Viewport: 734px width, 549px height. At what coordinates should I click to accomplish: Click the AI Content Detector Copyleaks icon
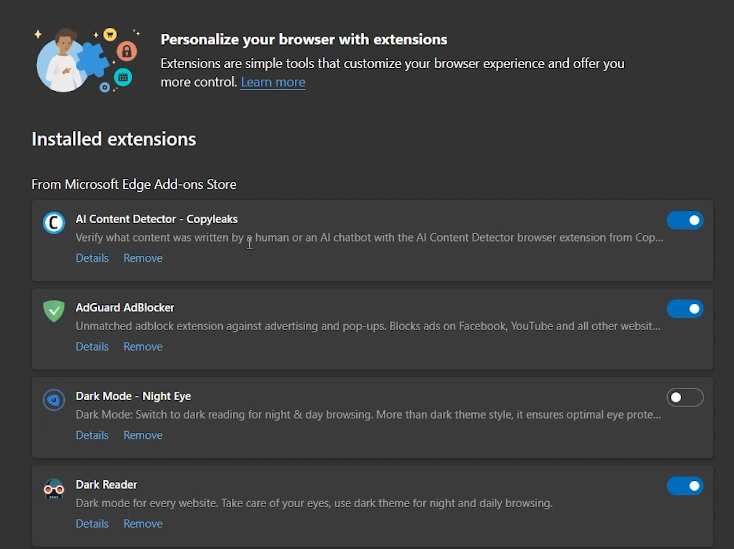[x=54, y=223]
